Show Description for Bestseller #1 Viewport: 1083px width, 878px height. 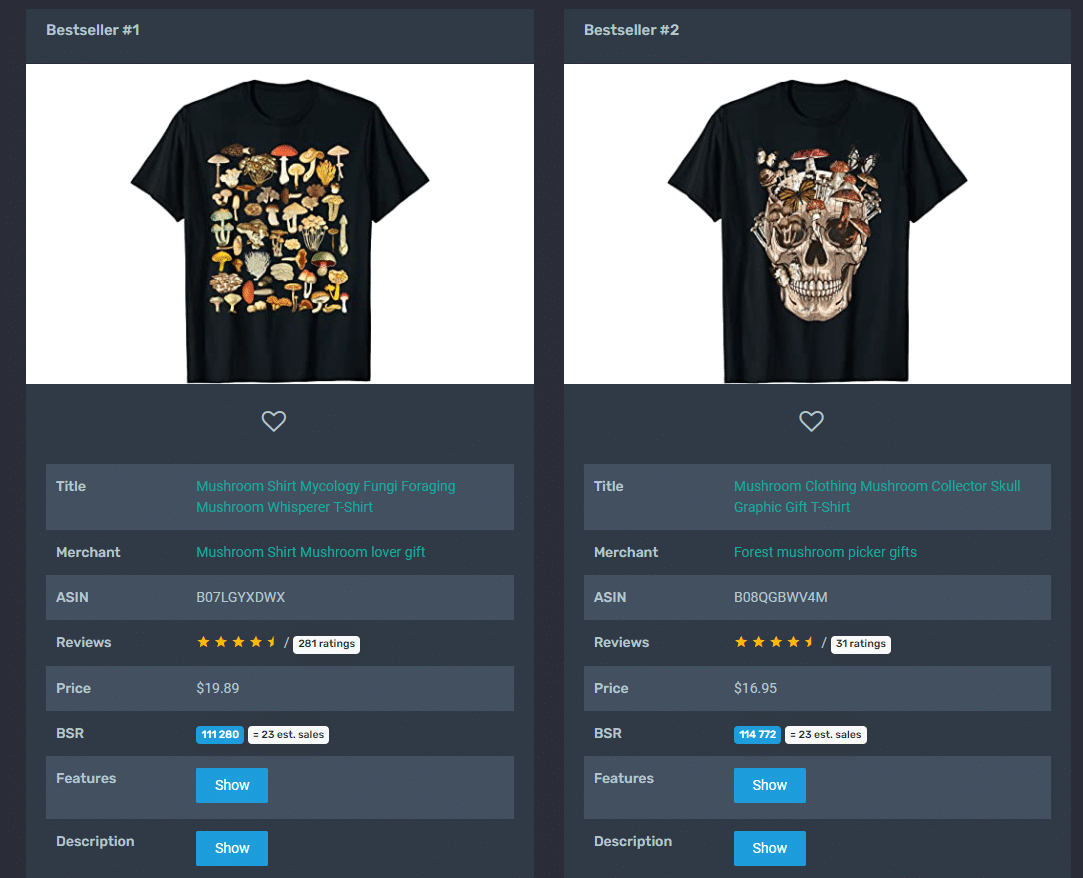click(x=232, y=848)
